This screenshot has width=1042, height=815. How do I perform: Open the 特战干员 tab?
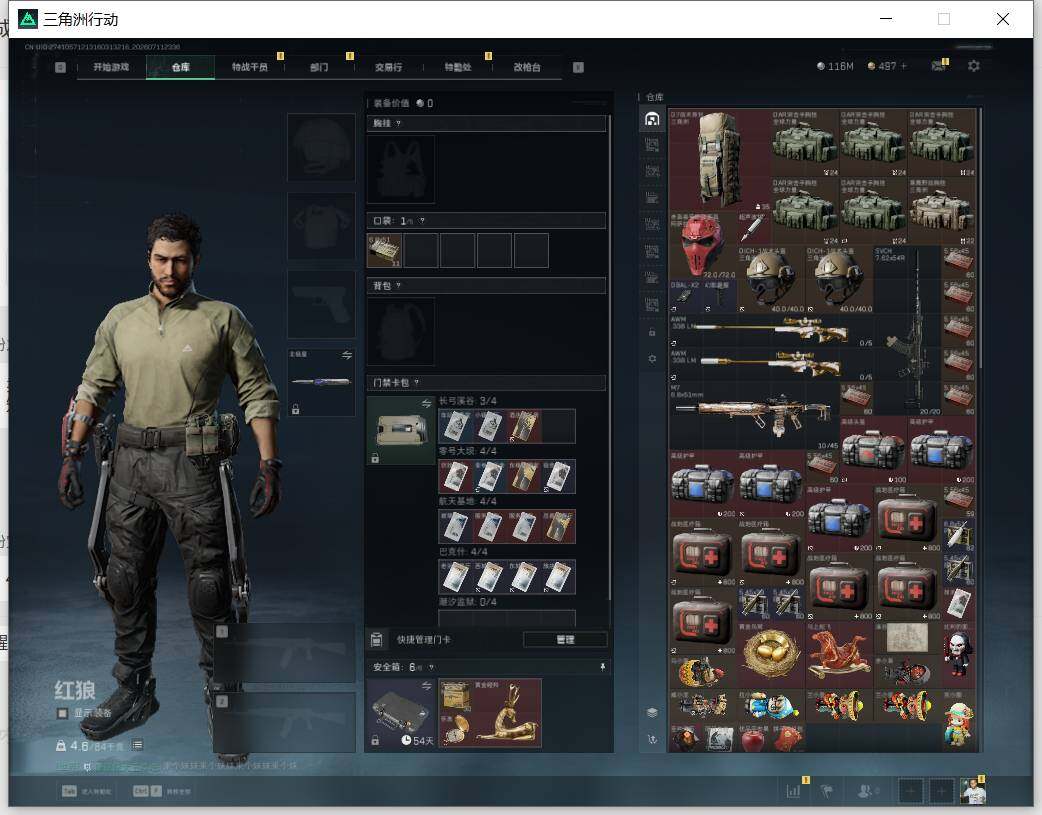click(x=250, y=67)
